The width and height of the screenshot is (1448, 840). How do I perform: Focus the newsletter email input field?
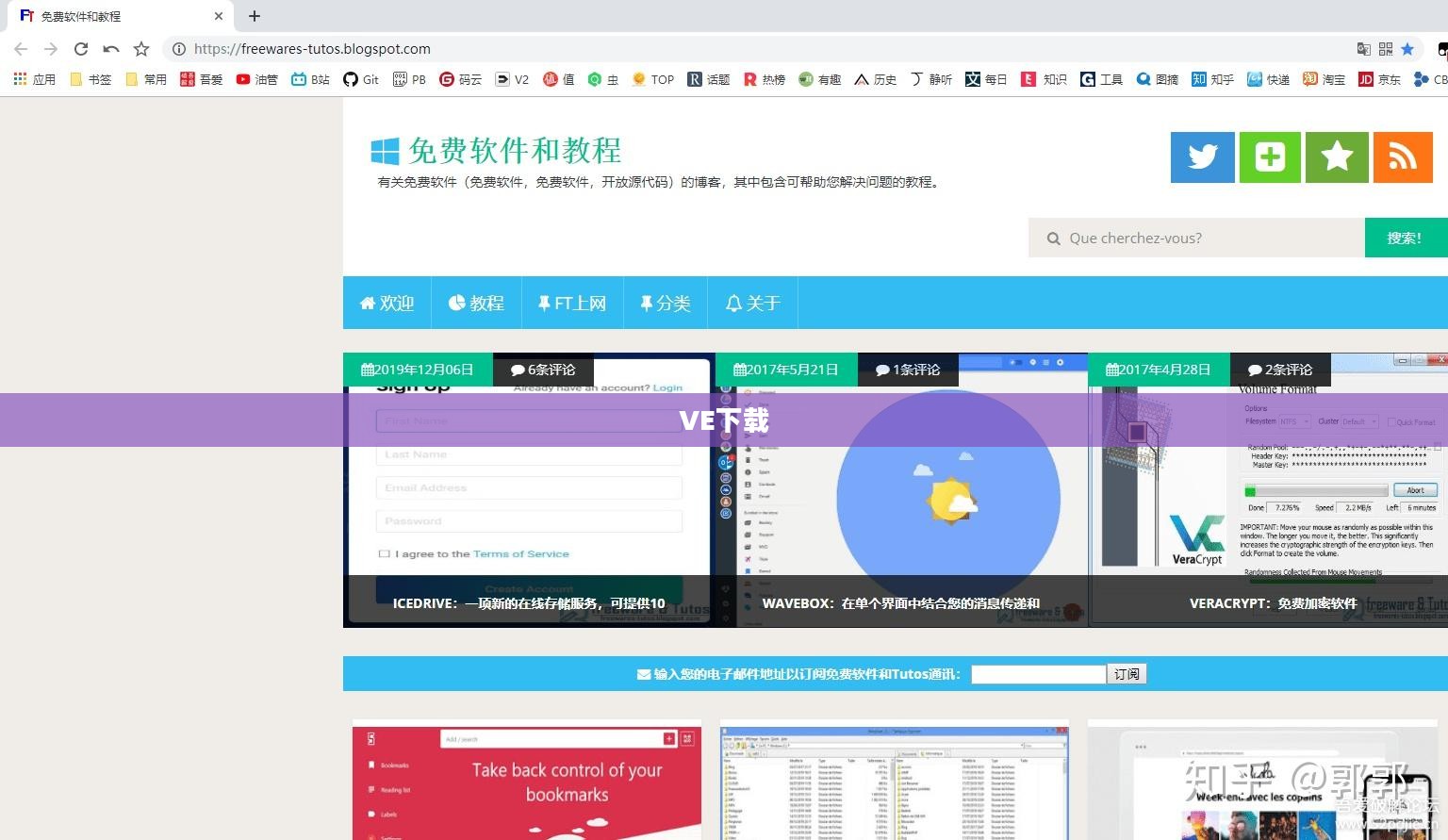pyautogui.click(x=1038, y=674)
